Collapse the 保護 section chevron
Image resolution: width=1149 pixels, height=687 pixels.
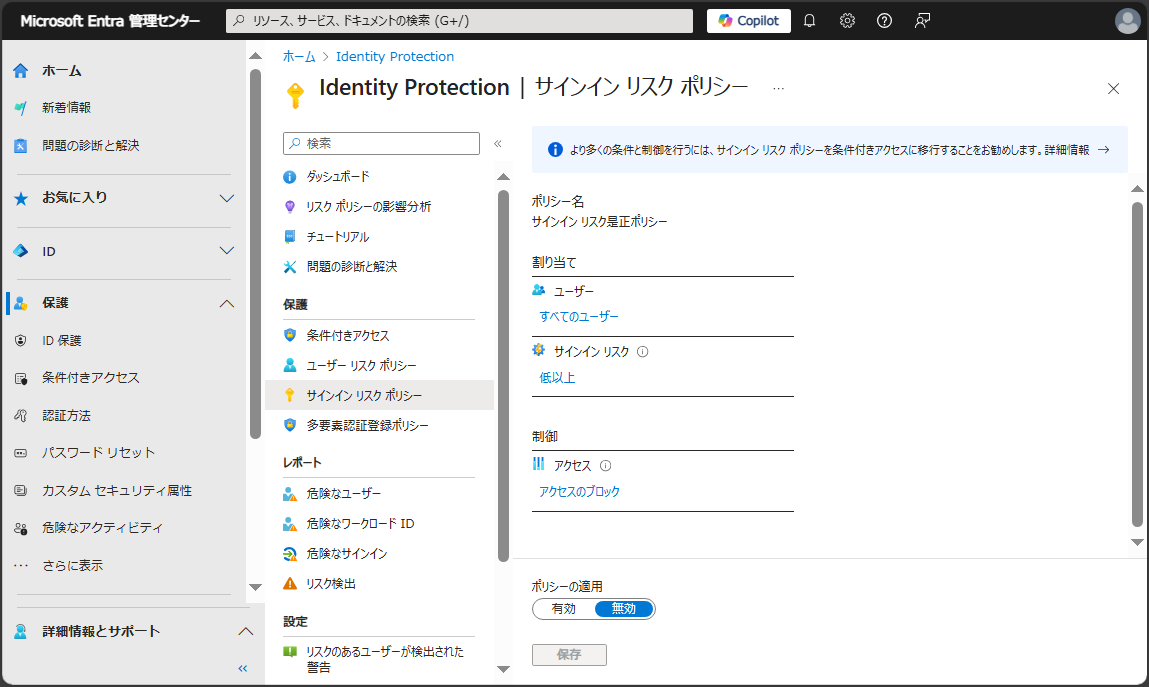coord(227,303)
